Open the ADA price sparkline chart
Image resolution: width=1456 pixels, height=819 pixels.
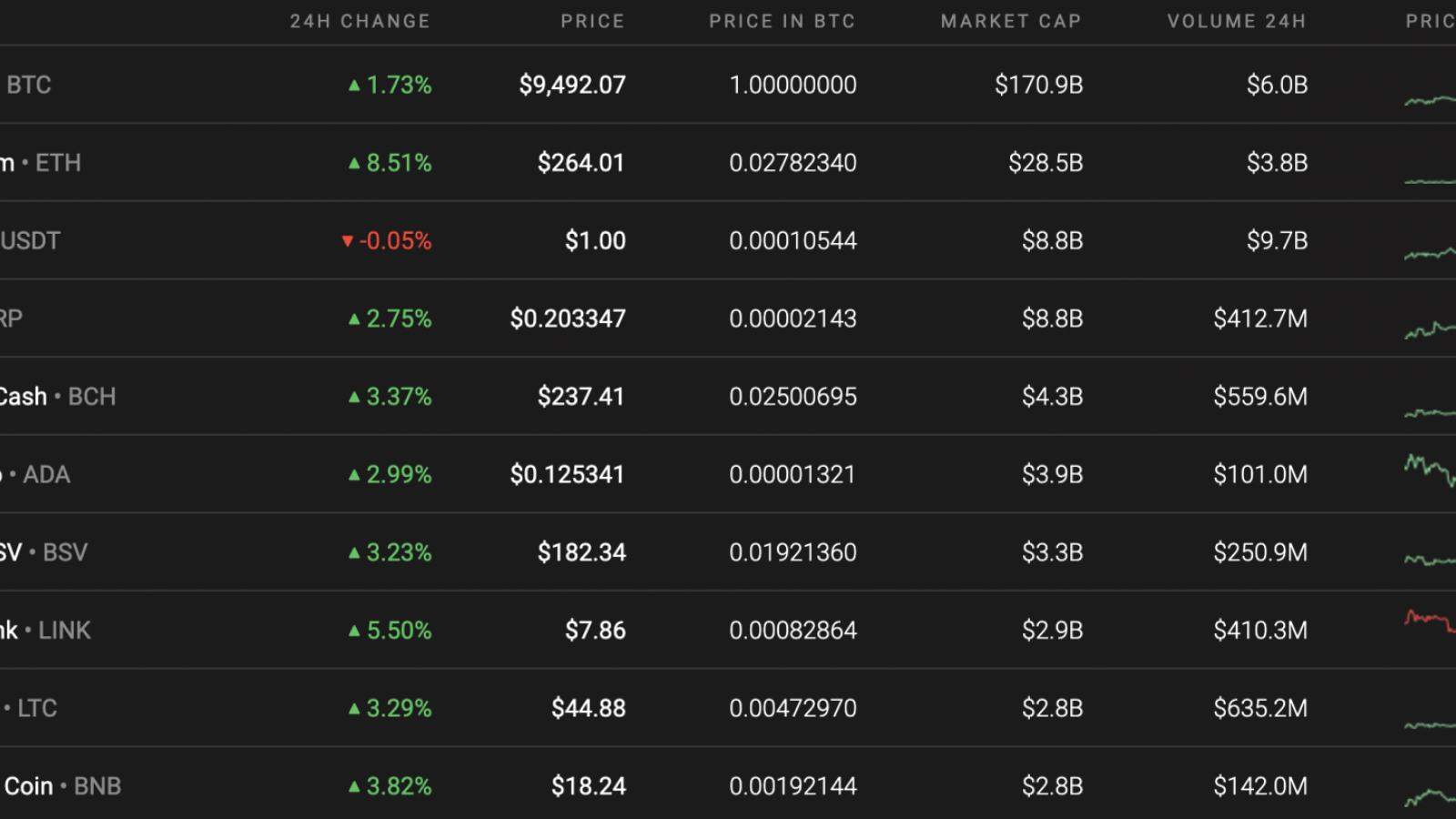point(1430,470)
